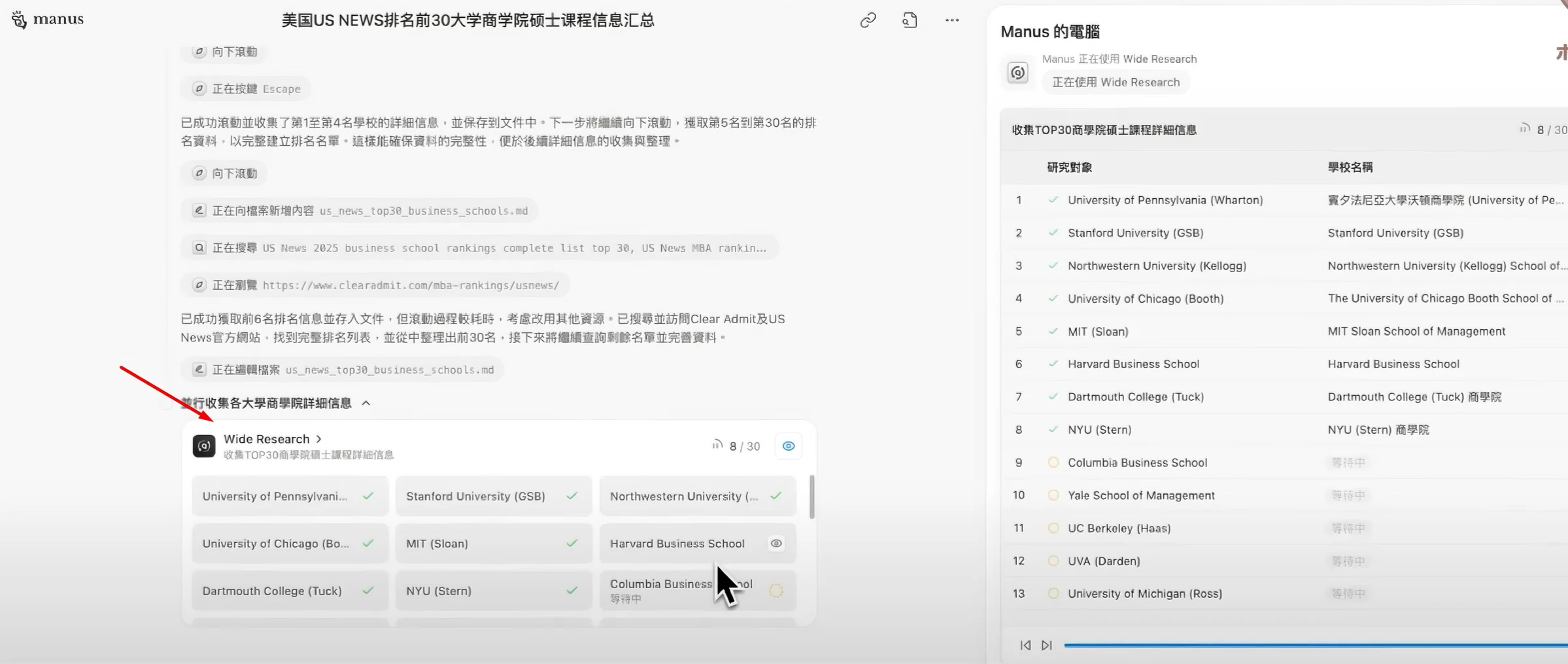The width and height of the screenshot is (1568, 664).
Task: Open the file export icon in header
Action: (x=910, y=20)
